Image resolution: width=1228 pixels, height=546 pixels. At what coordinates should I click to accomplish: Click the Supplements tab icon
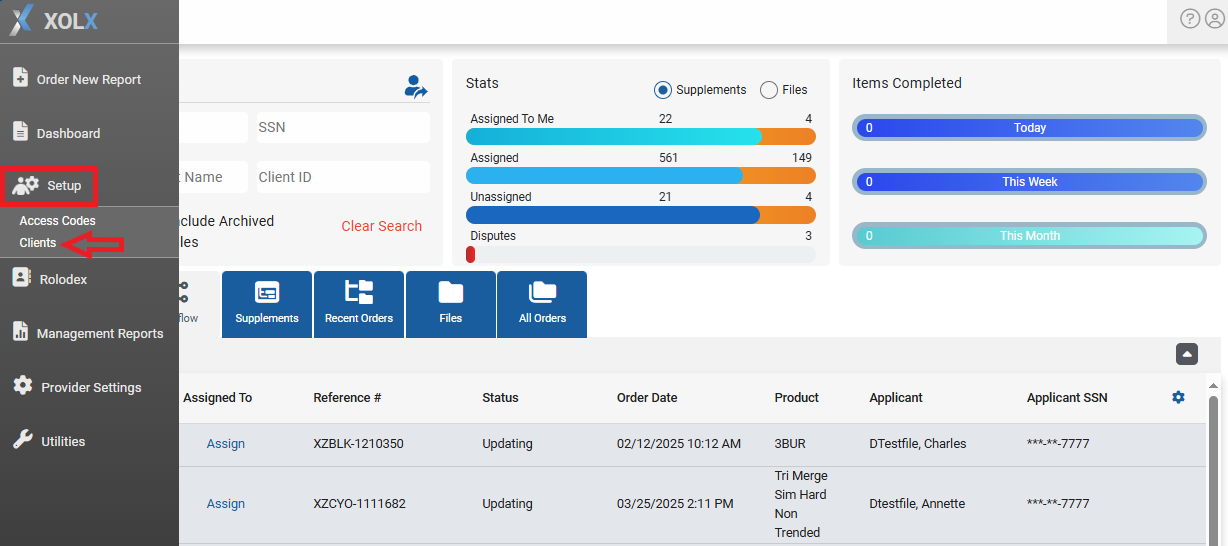point(267,292)
